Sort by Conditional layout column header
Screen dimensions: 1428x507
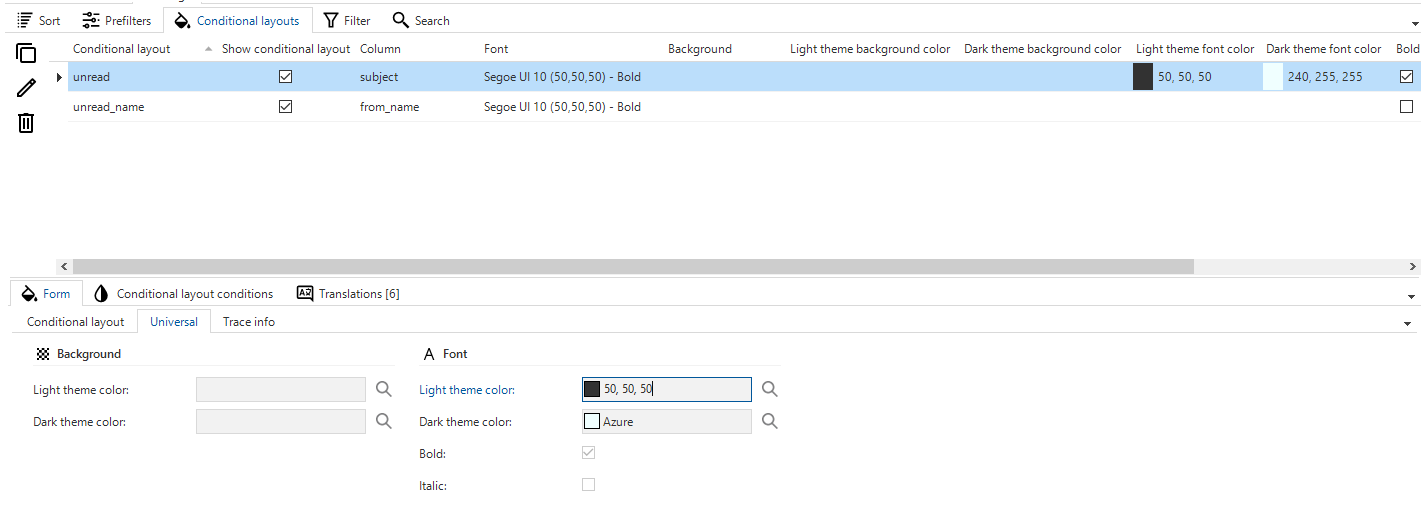point(122,49)
